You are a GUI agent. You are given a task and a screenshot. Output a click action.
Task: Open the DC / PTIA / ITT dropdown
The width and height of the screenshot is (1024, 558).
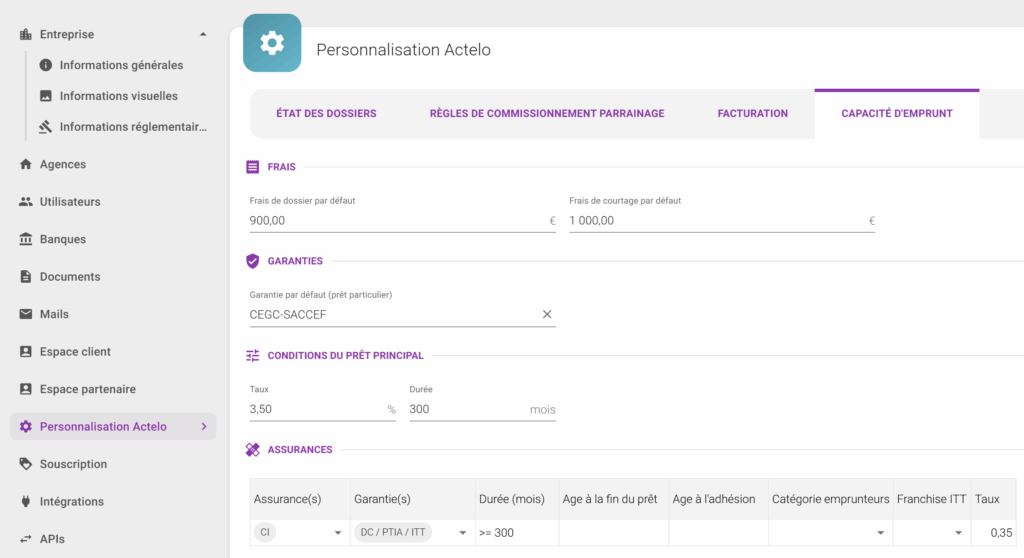[462, 533]
